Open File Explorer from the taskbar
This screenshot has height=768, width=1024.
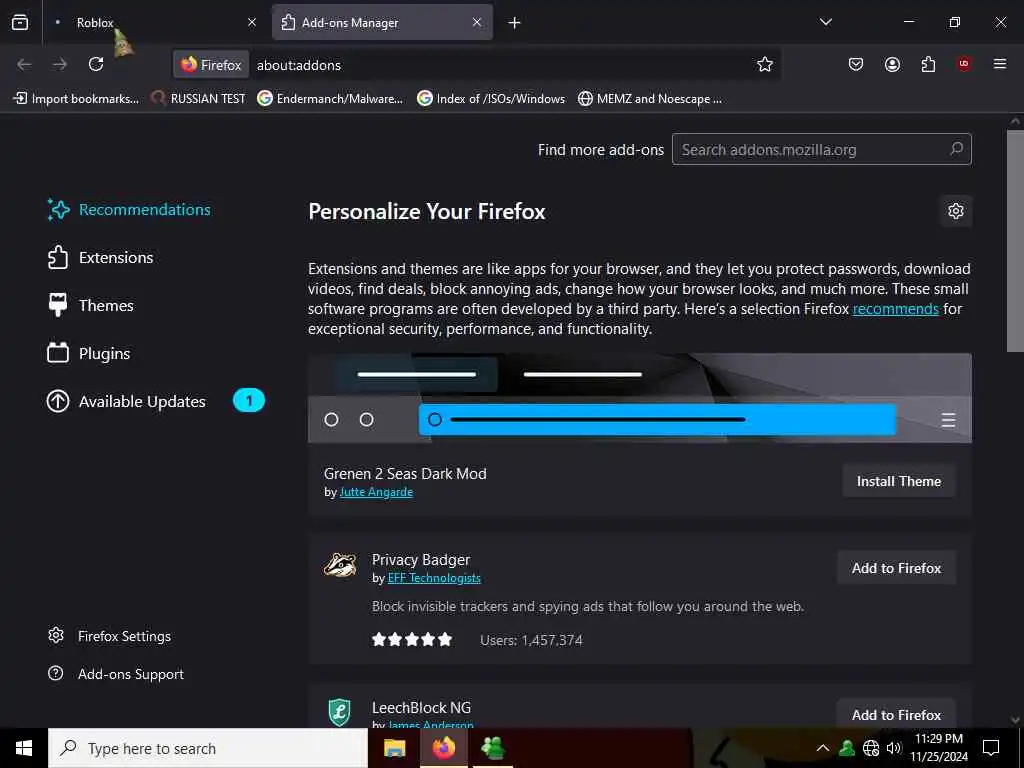coord(394,748)
